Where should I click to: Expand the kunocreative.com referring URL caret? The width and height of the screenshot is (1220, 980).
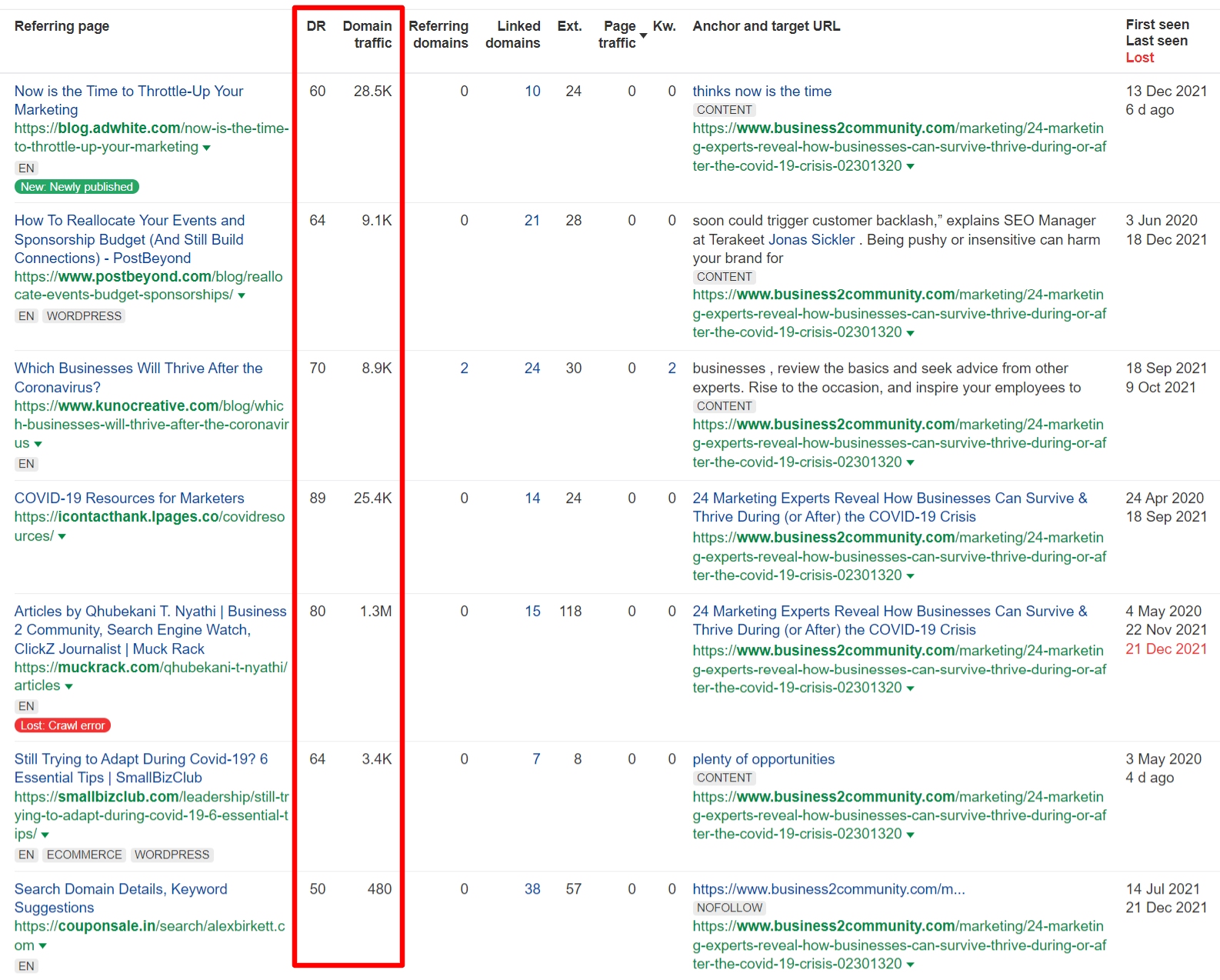(x=38, y=444)
